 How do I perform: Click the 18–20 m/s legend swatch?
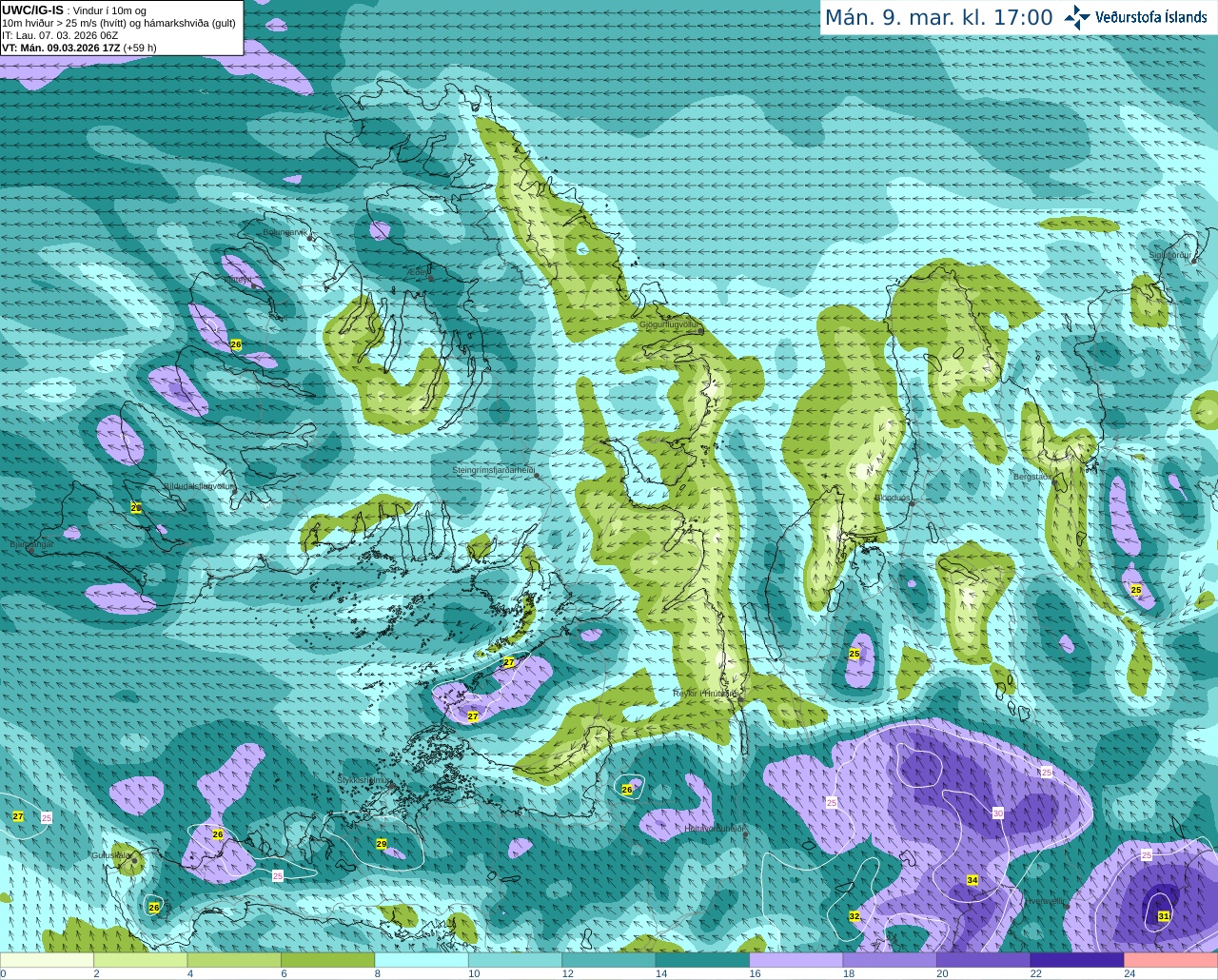tap(890, 960)
